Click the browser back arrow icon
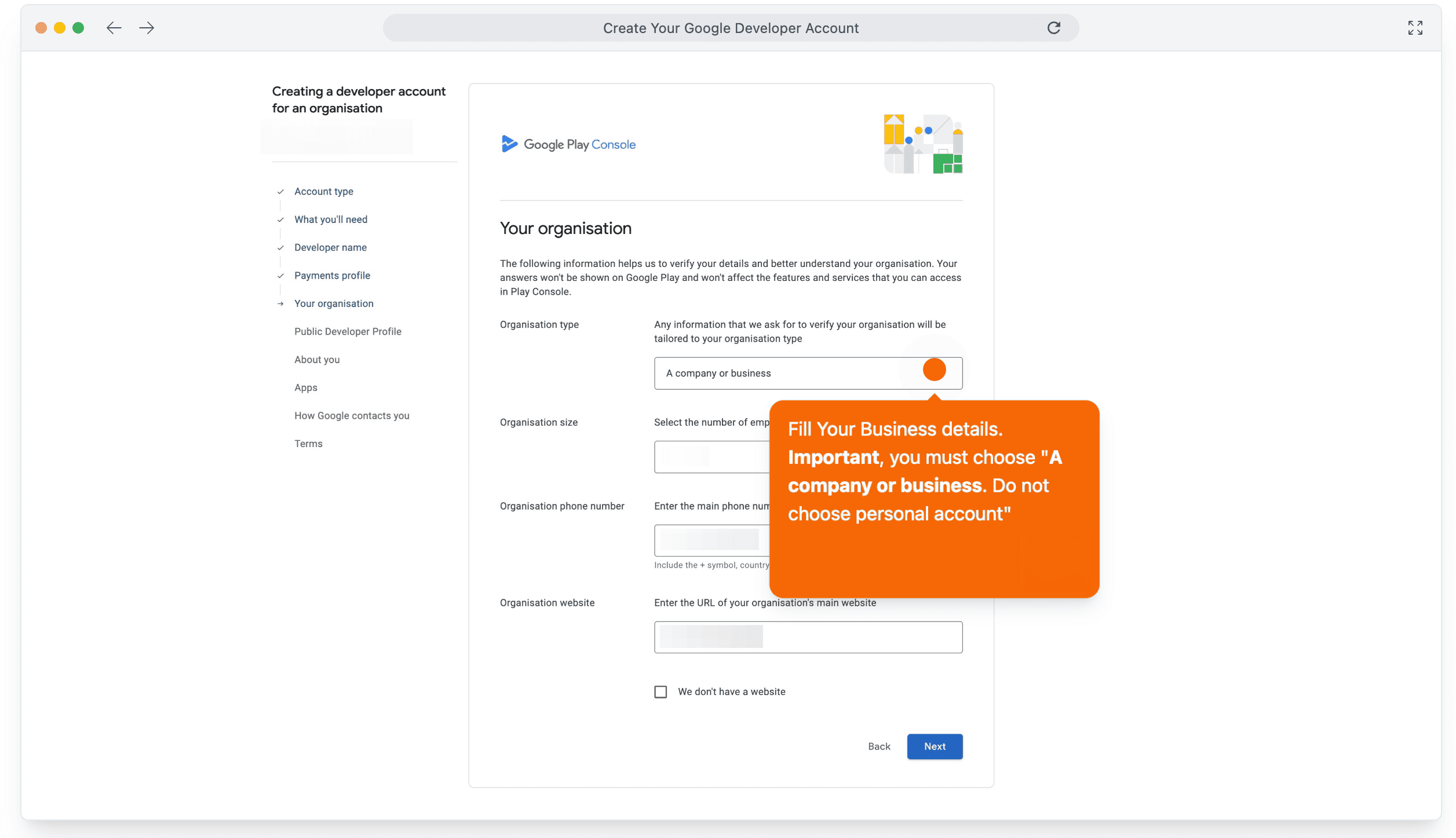1456x838 pixels. pos(114,28)
